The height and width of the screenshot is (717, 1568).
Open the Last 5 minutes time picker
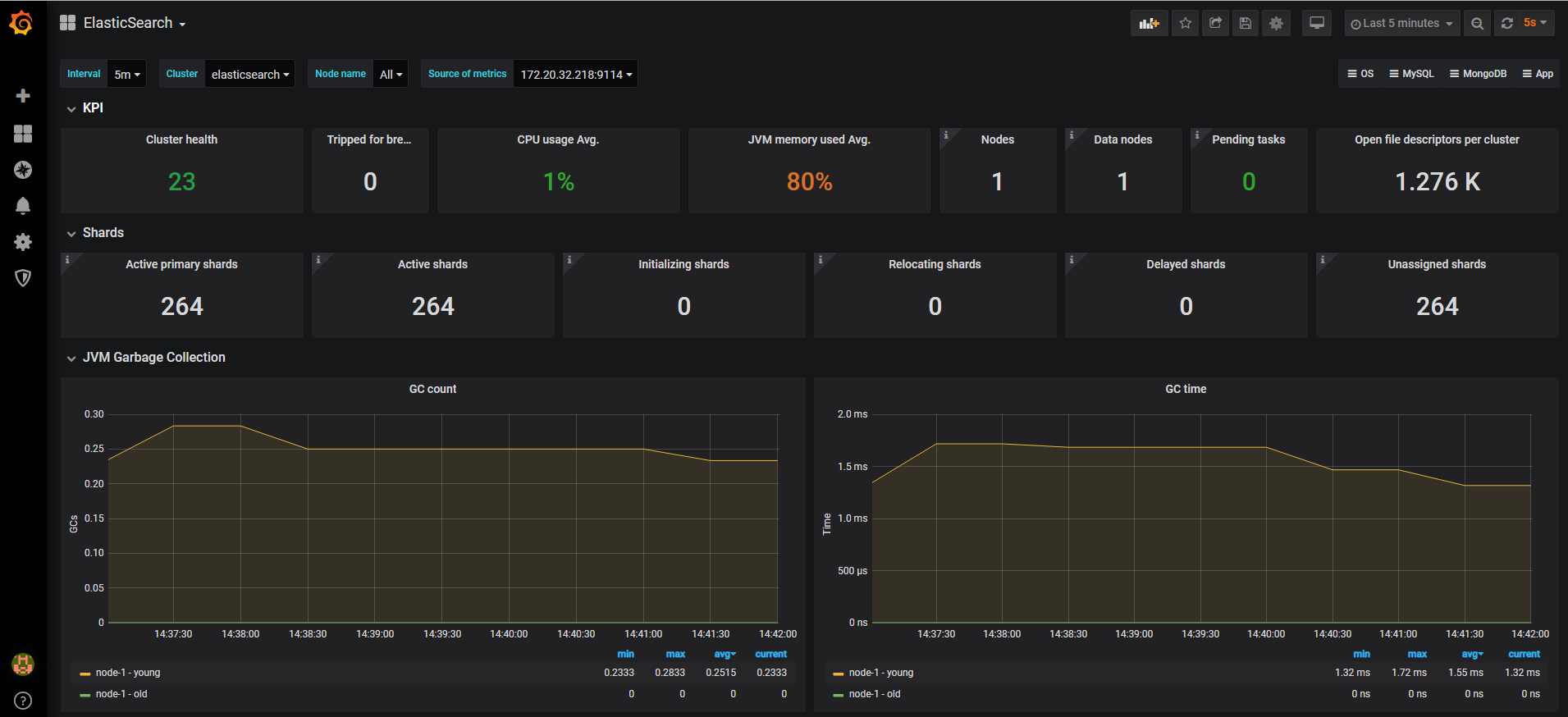tap(1401, 23)
